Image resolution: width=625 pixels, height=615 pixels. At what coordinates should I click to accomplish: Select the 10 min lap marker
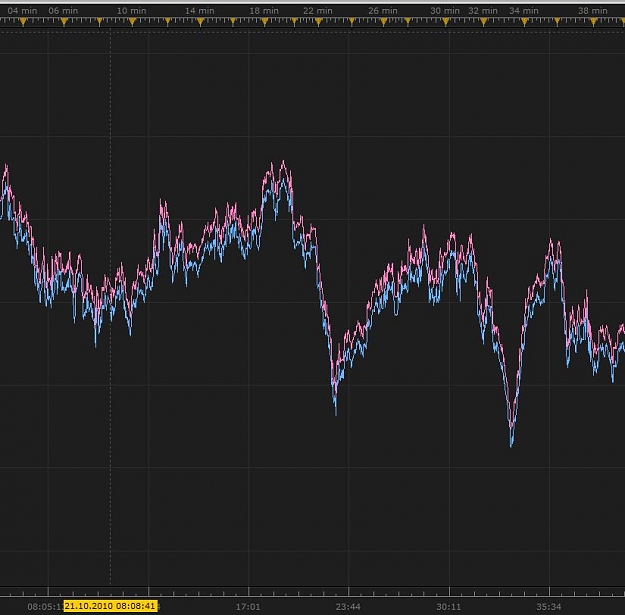coord(132,22)
